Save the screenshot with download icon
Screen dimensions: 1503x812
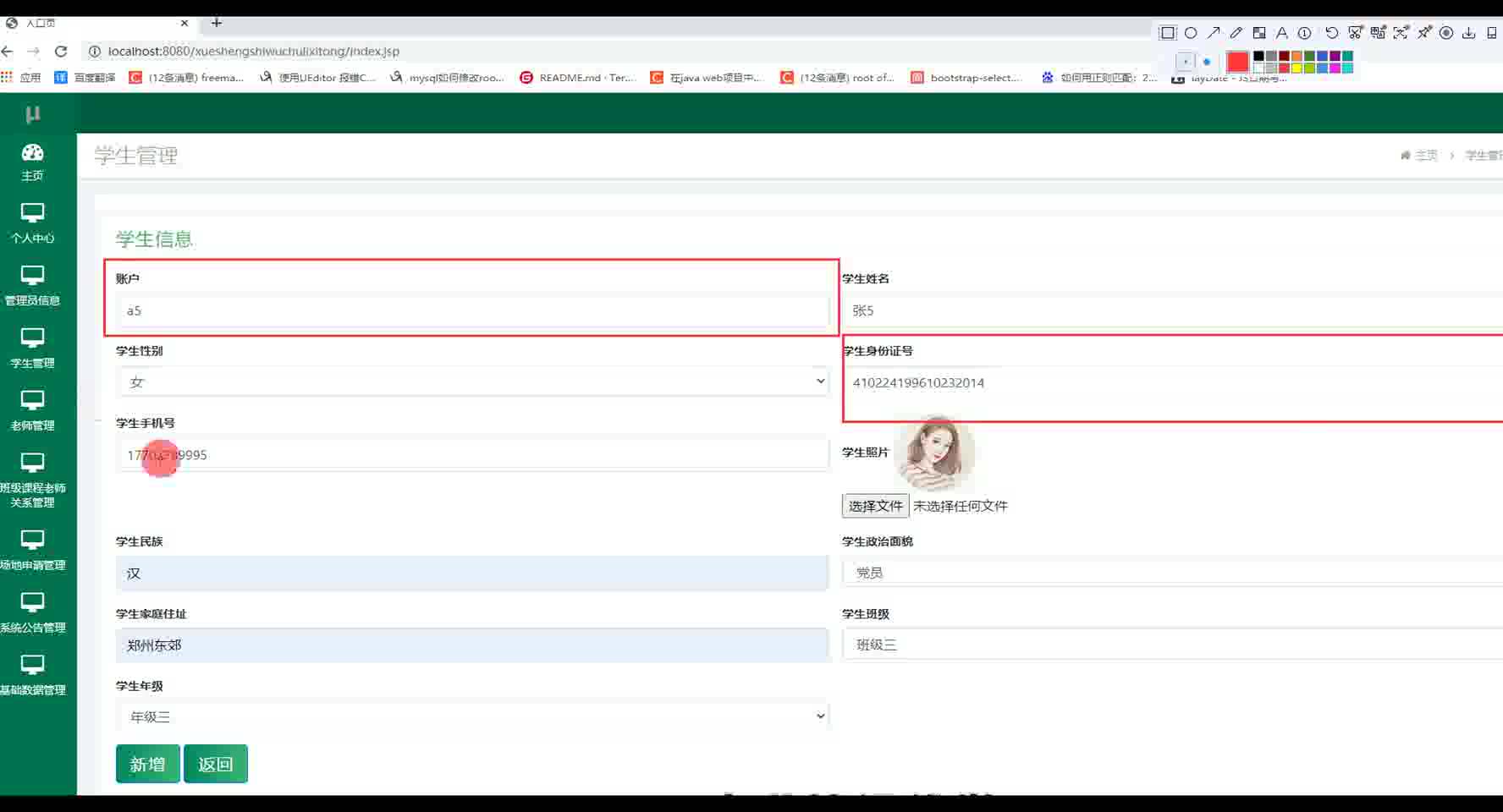pyautogui.click(x=1469, y=33)
